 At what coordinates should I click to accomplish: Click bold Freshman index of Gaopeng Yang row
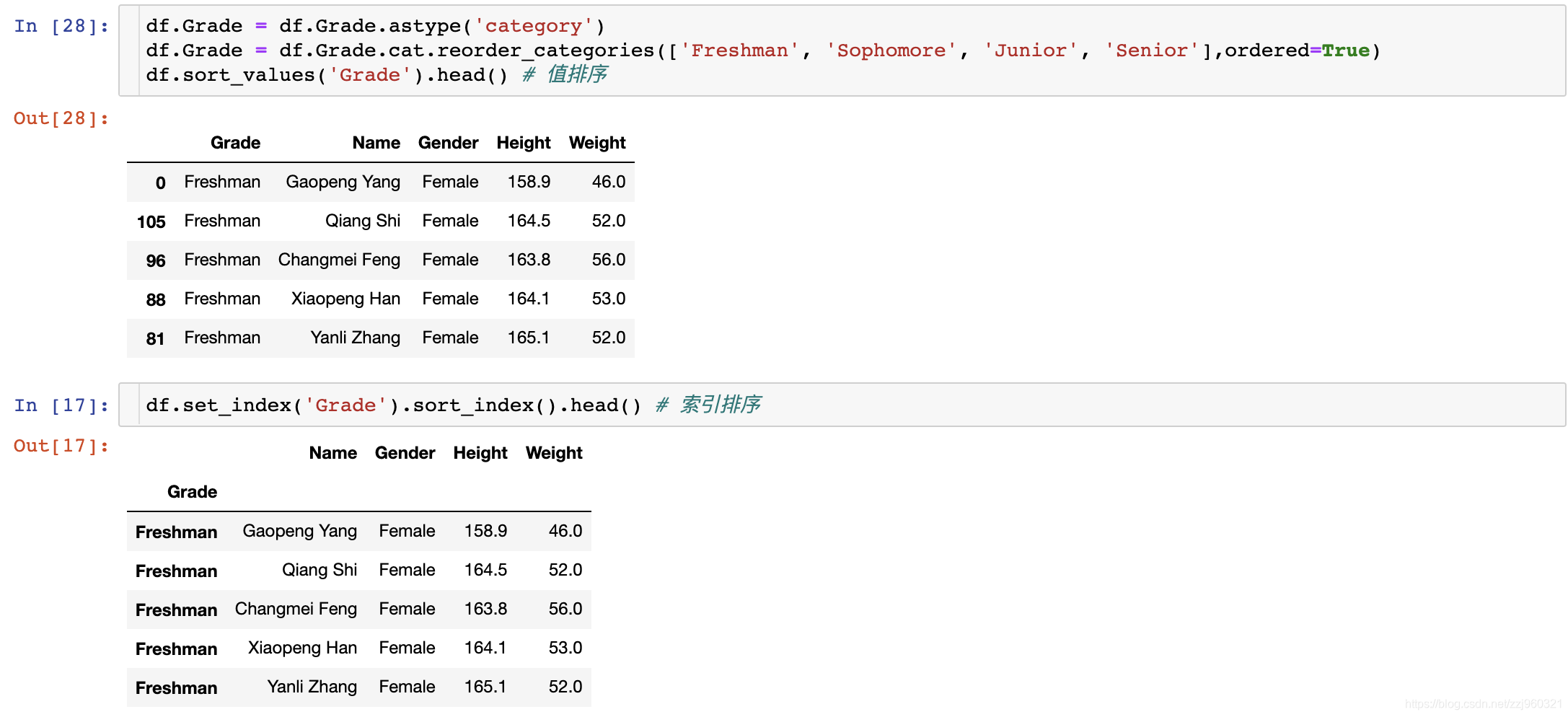pyautogui.click(x=176, y=532)
